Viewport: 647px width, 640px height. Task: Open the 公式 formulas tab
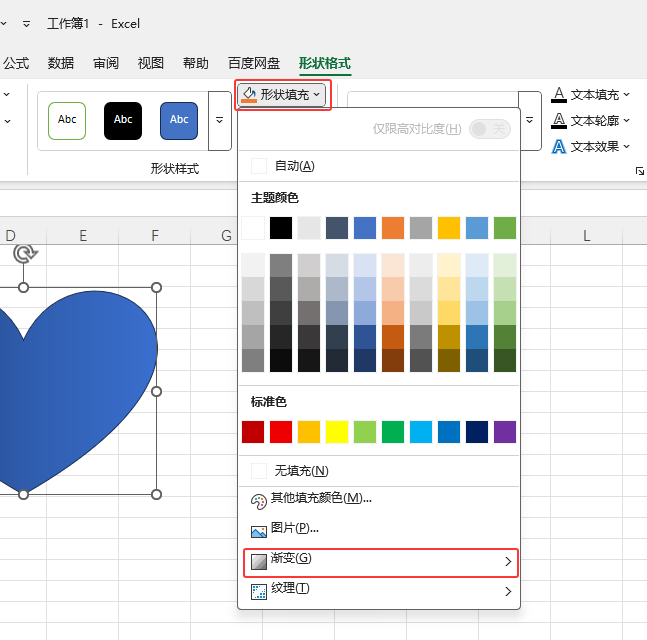16,63
